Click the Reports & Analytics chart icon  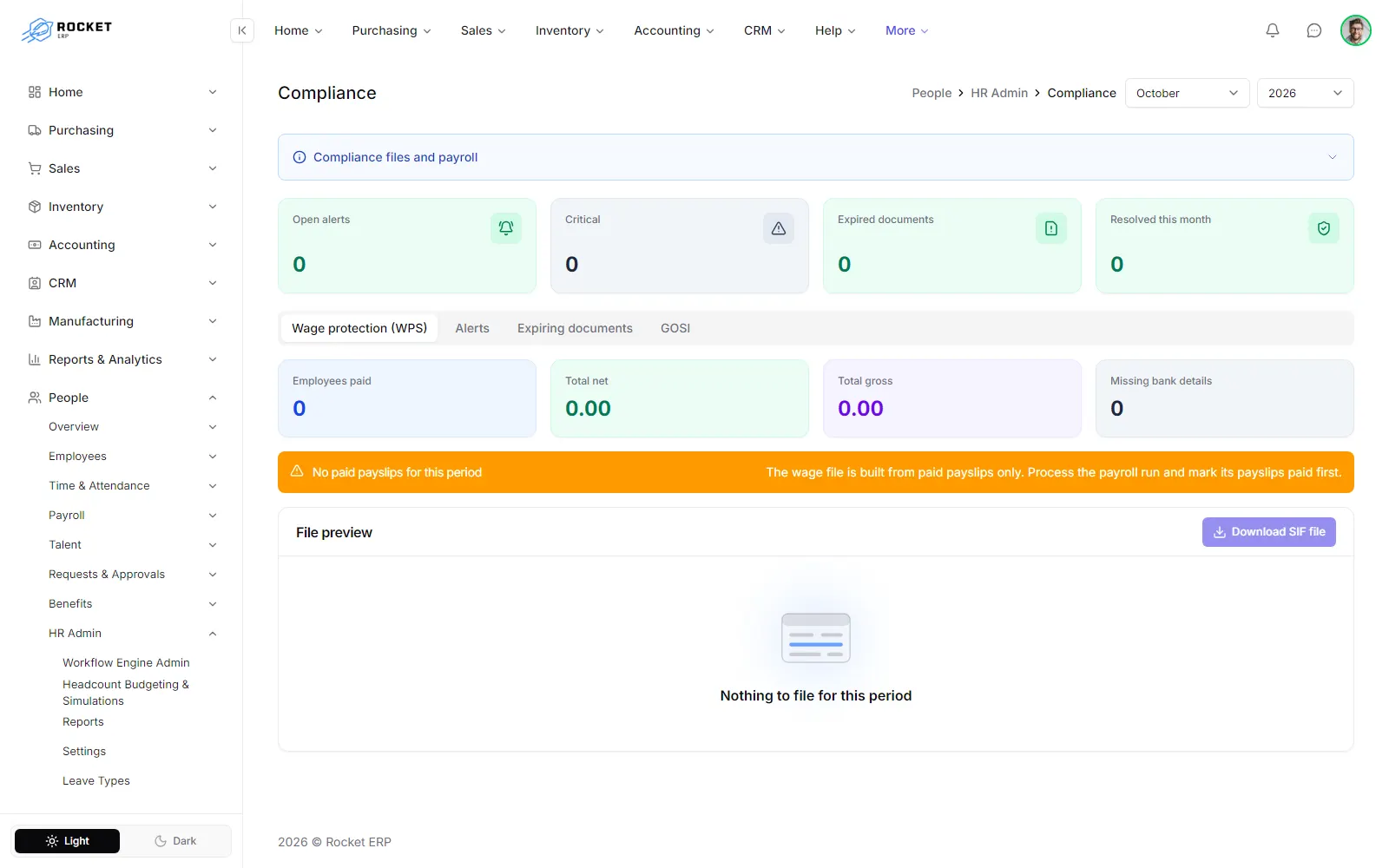pyautogui.click(x=35, y=359)
